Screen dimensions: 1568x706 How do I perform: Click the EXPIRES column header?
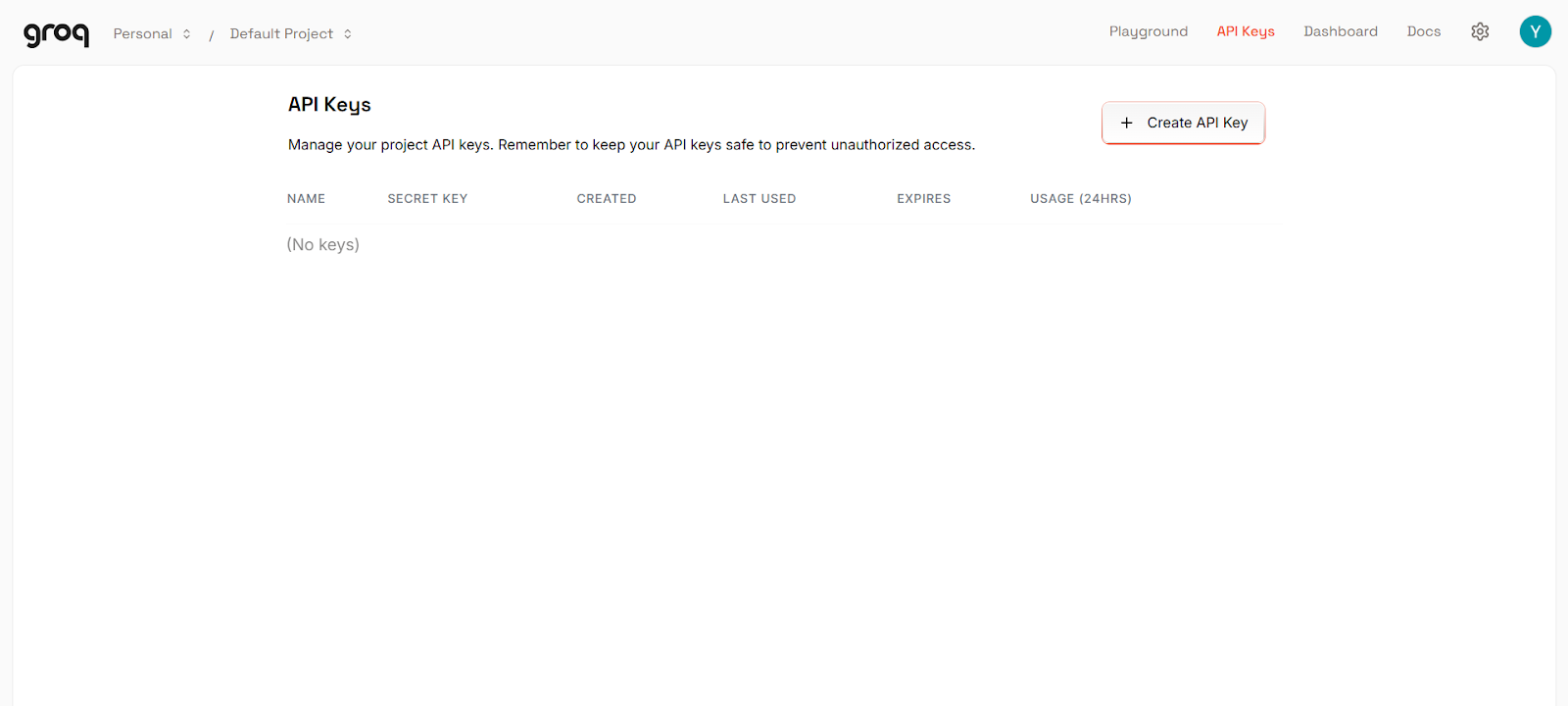[x=923, y=198]
